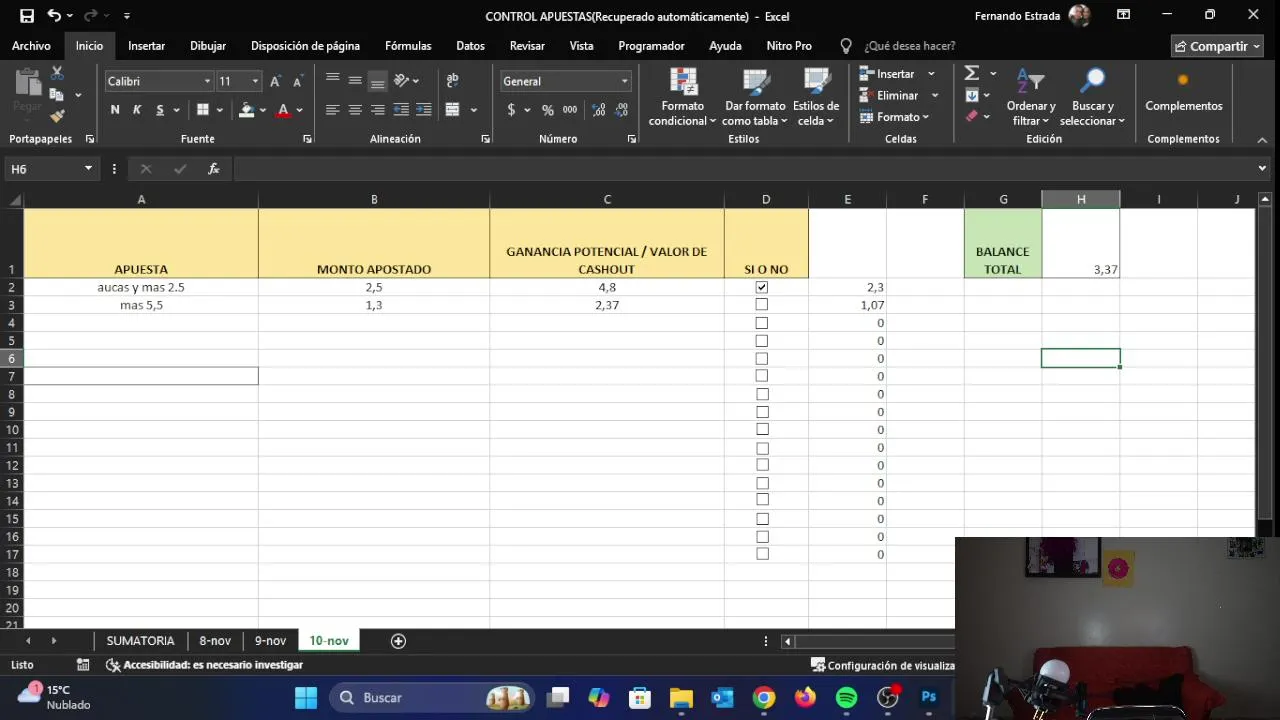This screenshot has height=720, width=1280.
Task: Align text to the left
Action: [x=333, y=110]
